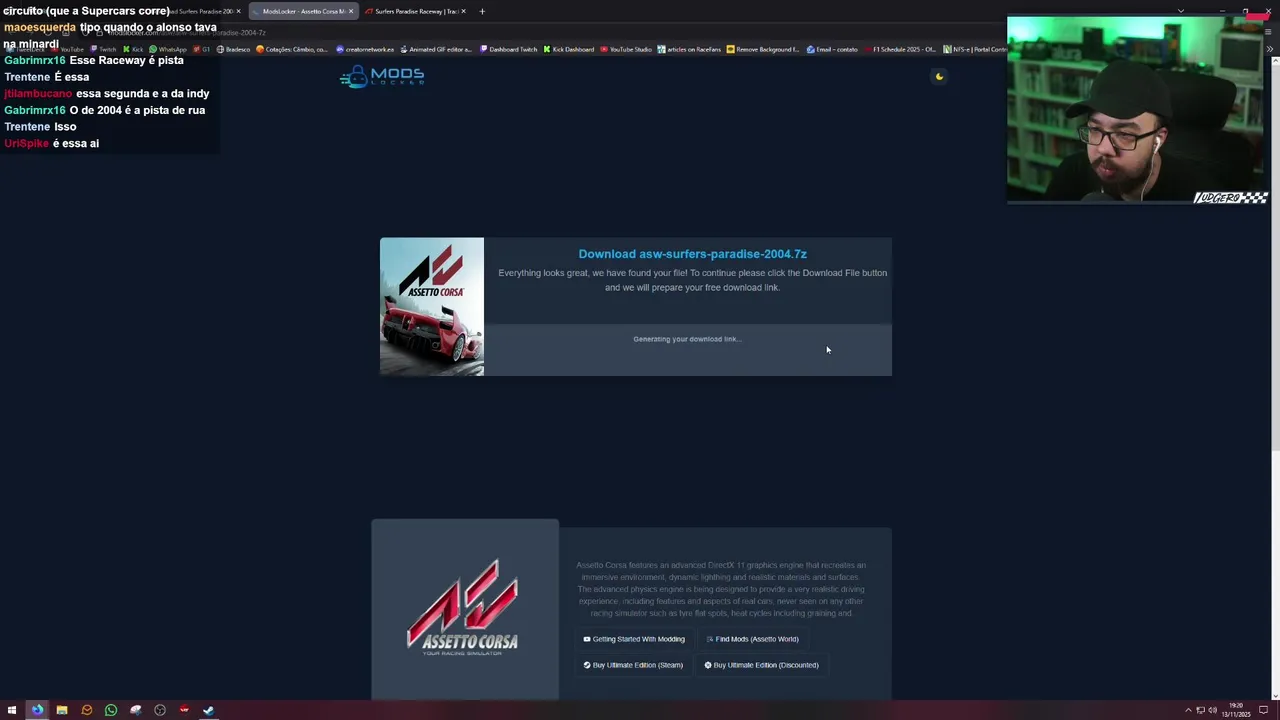Click Buy Ultimate Edition (Discounted) button

click(x=761, y=665)
